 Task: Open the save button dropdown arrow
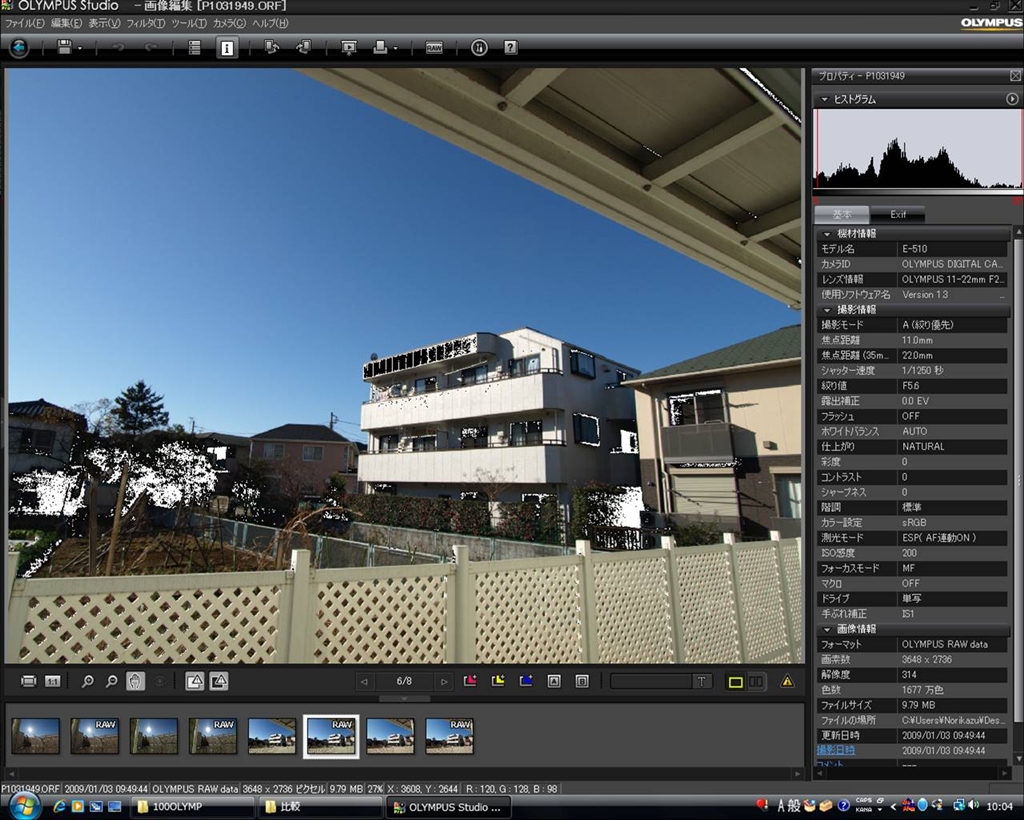(80, 47)
